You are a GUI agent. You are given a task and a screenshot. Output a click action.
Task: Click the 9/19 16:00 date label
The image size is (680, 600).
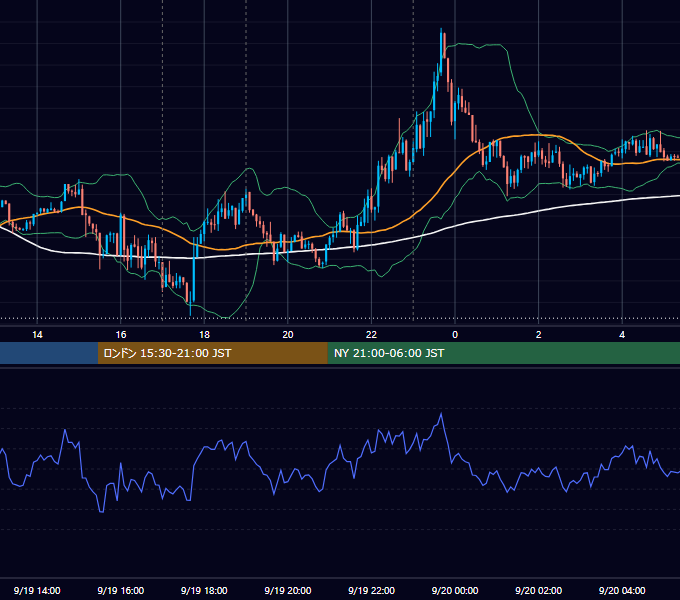121,590
